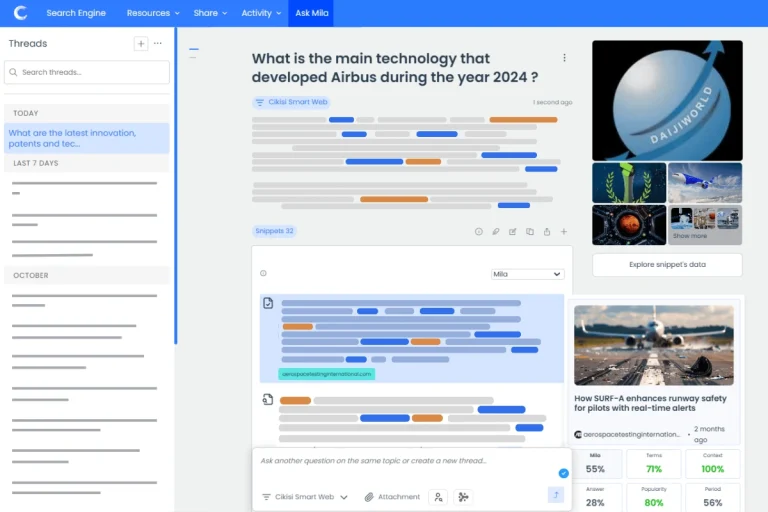768x512 pixels.
Task: Click the graph network icon in input
Action: point(462,497)
